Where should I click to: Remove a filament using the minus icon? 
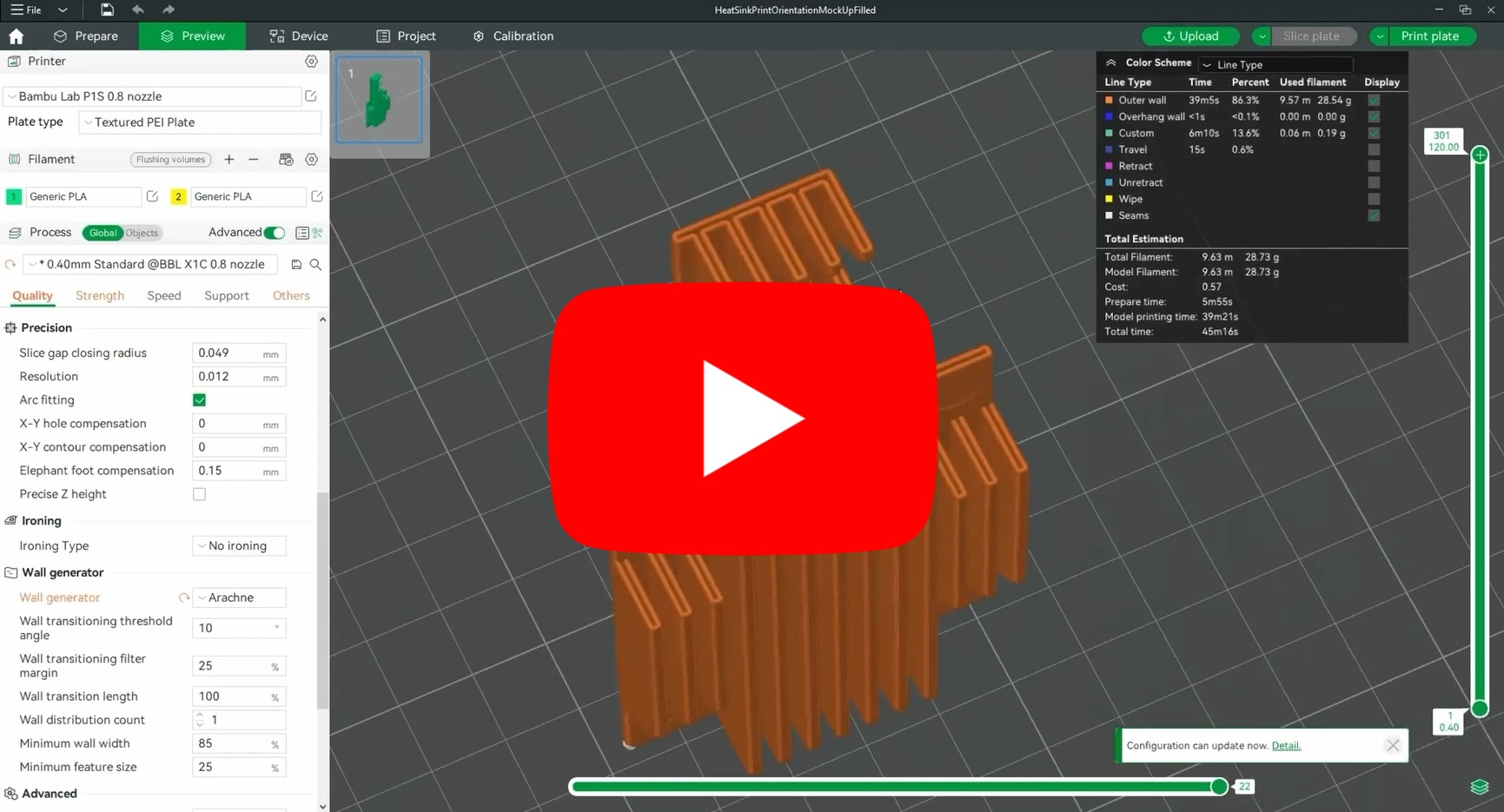coord(253,160)
